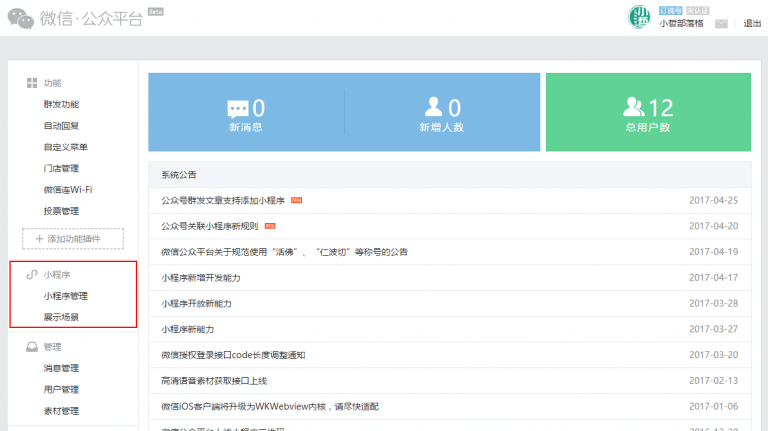Click date 2017-03-27
The image size is (768, 431).
(x=713, y=329)
